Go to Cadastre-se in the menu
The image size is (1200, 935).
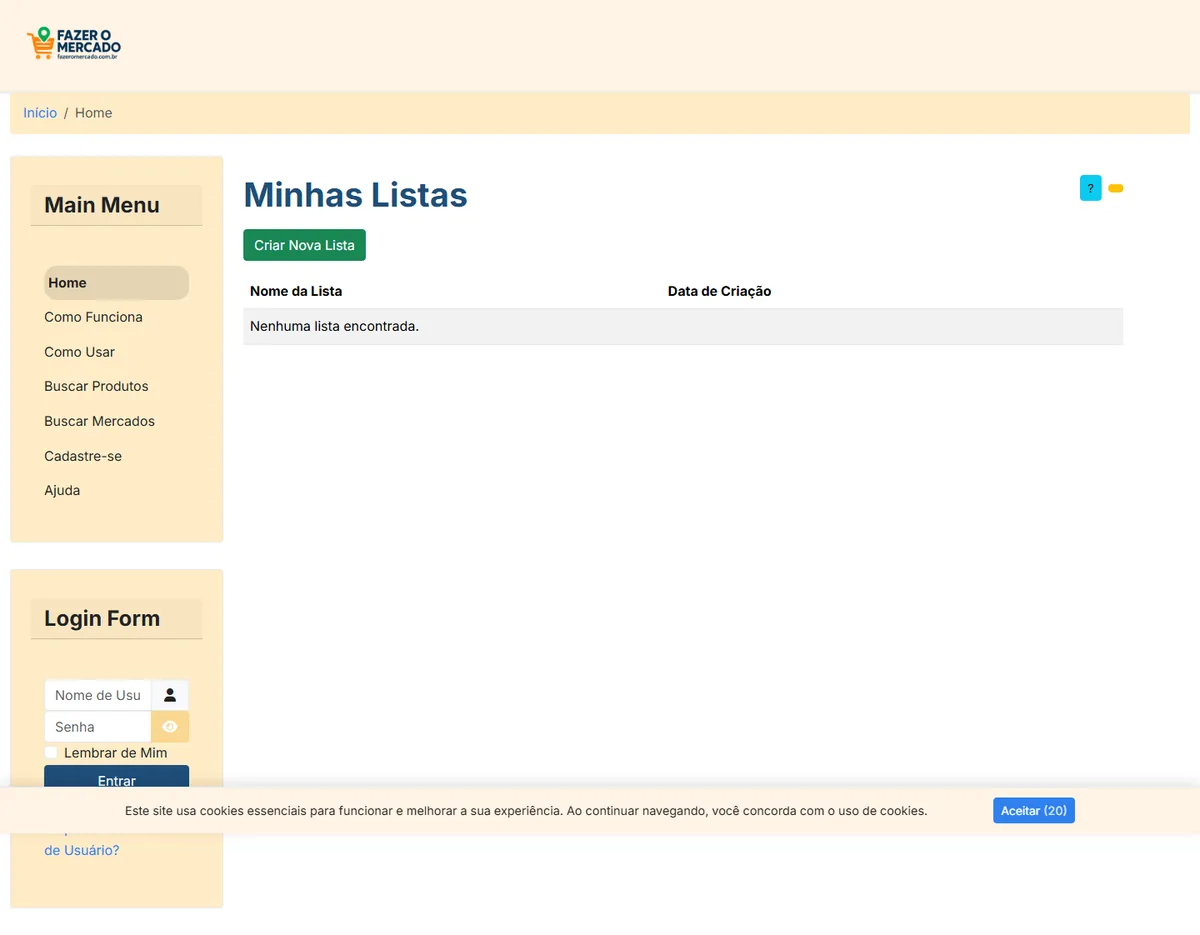[83, 456]
